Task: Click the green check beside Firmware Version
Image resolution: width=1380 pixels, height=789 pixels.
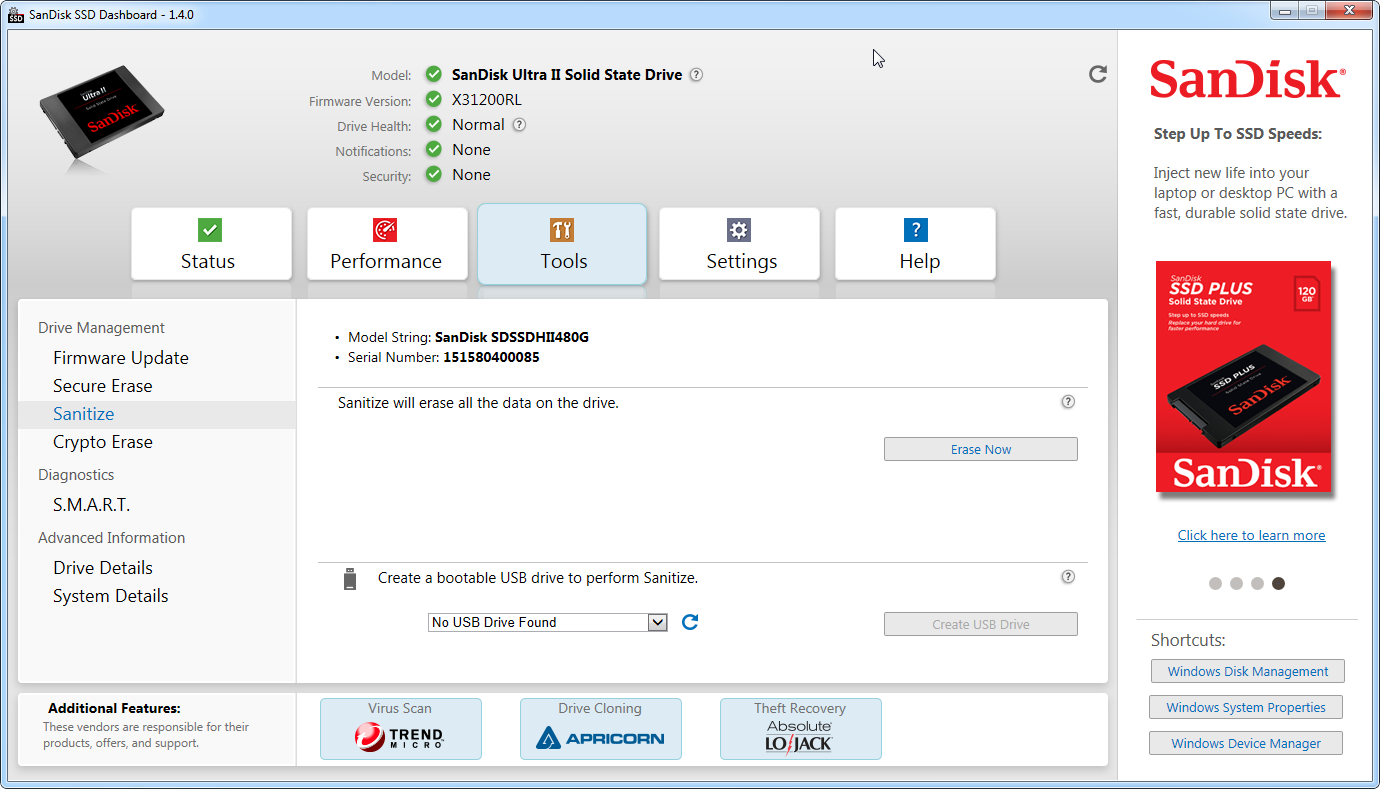Action: coord(433,99)
